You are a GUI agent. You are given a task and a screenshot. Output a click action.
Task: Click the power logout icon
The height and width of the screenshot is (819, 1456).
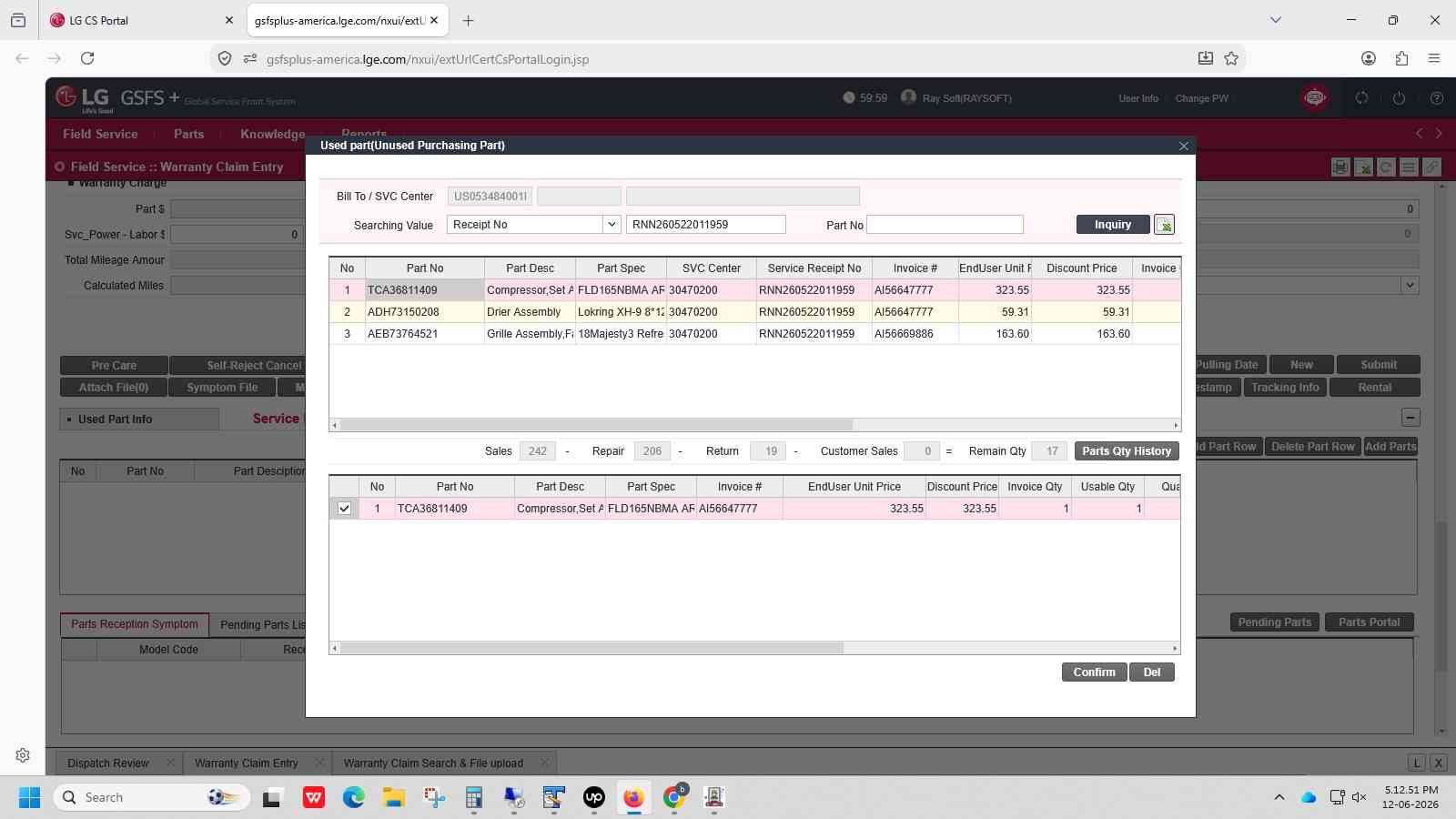click(x=1399, y=97)
